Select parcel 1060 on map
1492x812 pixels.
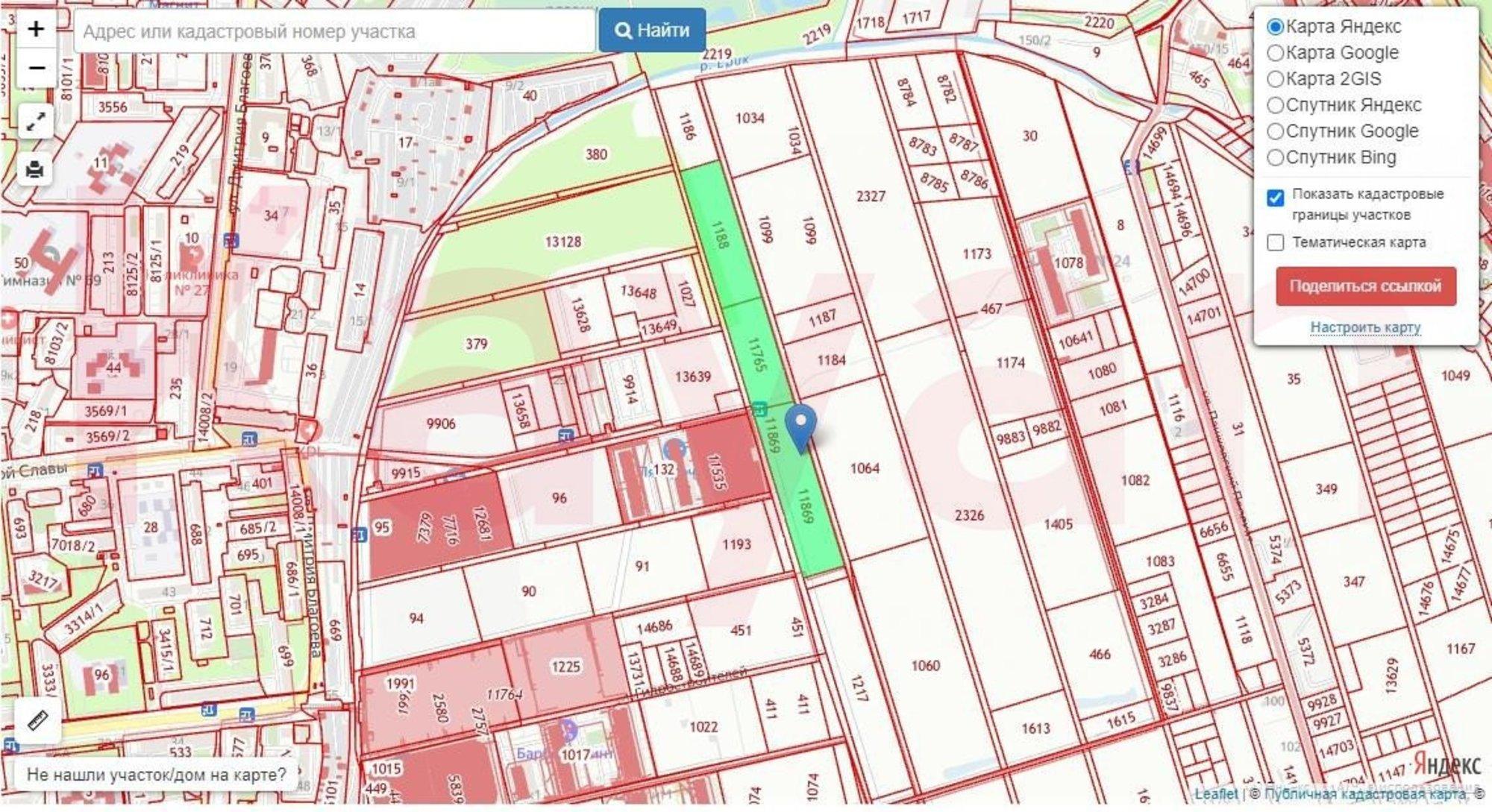pos(925,665)
